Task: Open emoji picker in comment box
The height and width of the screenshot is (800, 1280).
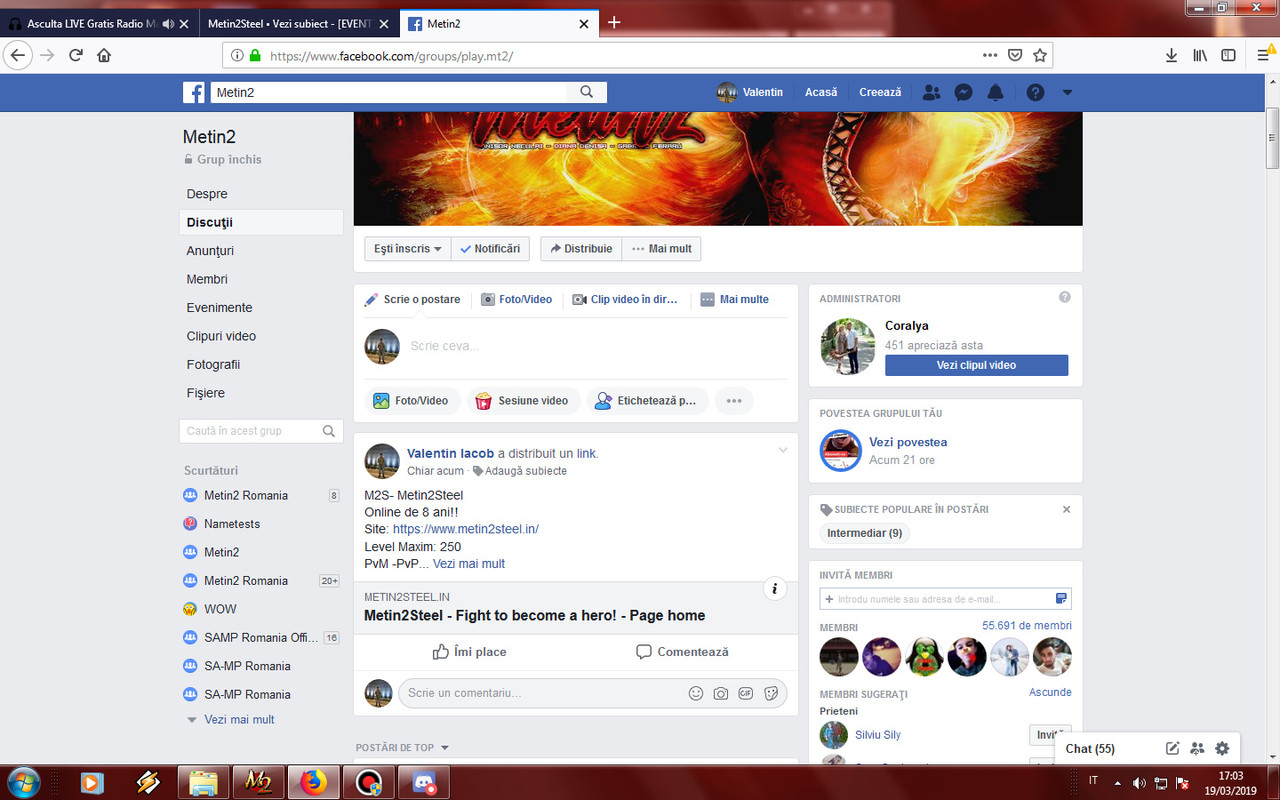Action: click(x=696, y=693)
